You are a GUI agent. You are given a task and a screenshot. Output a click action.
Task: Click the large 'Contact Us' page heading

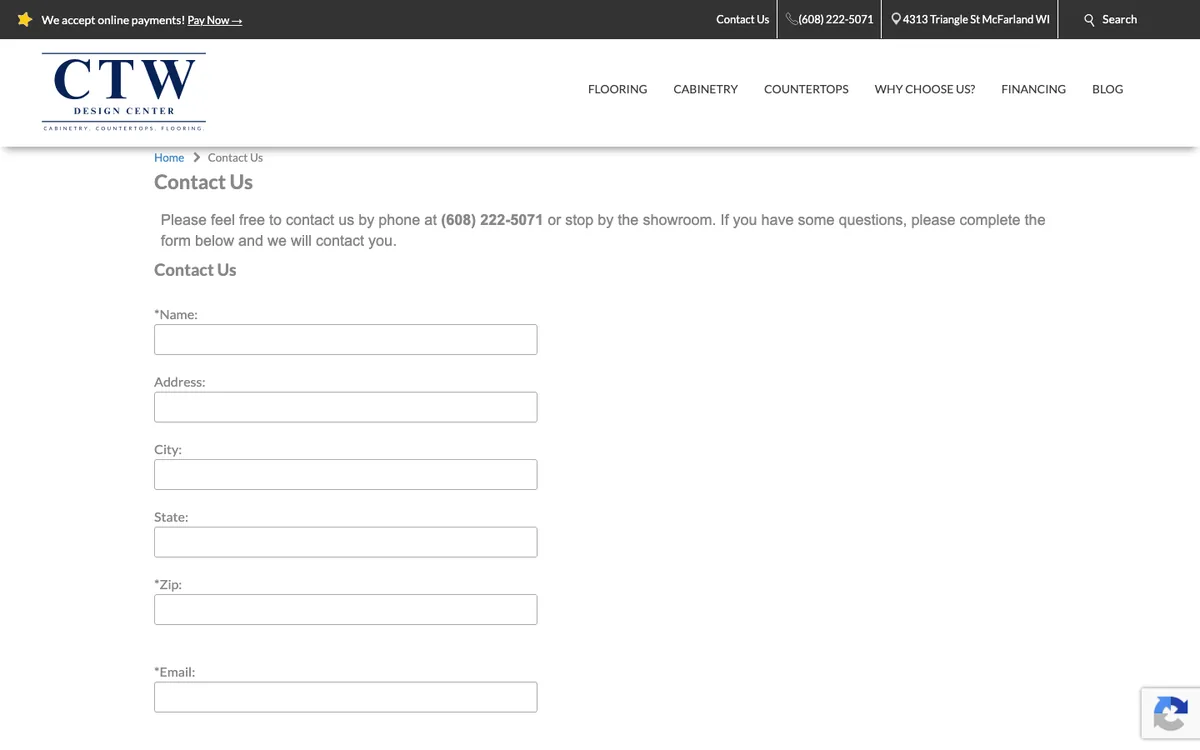click(x=204, y=182)
